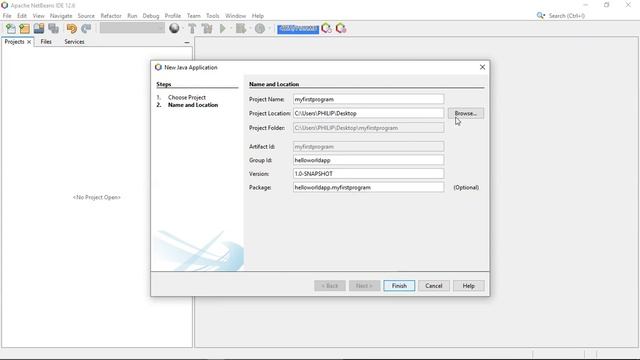Click the New Project toolbar icon
640x360 pixels.
click(x=24, y=28)
